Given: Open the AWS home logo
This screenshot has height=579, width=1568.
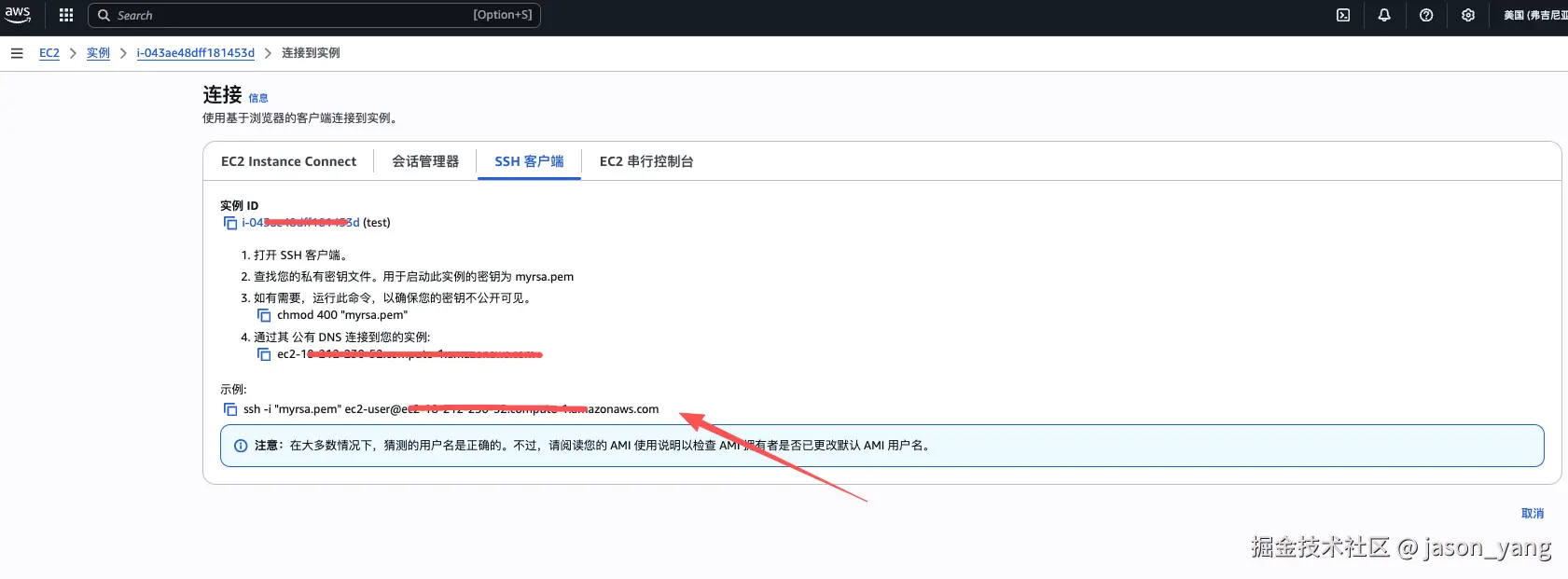Looking at the screenshot, I should [18, 15].
